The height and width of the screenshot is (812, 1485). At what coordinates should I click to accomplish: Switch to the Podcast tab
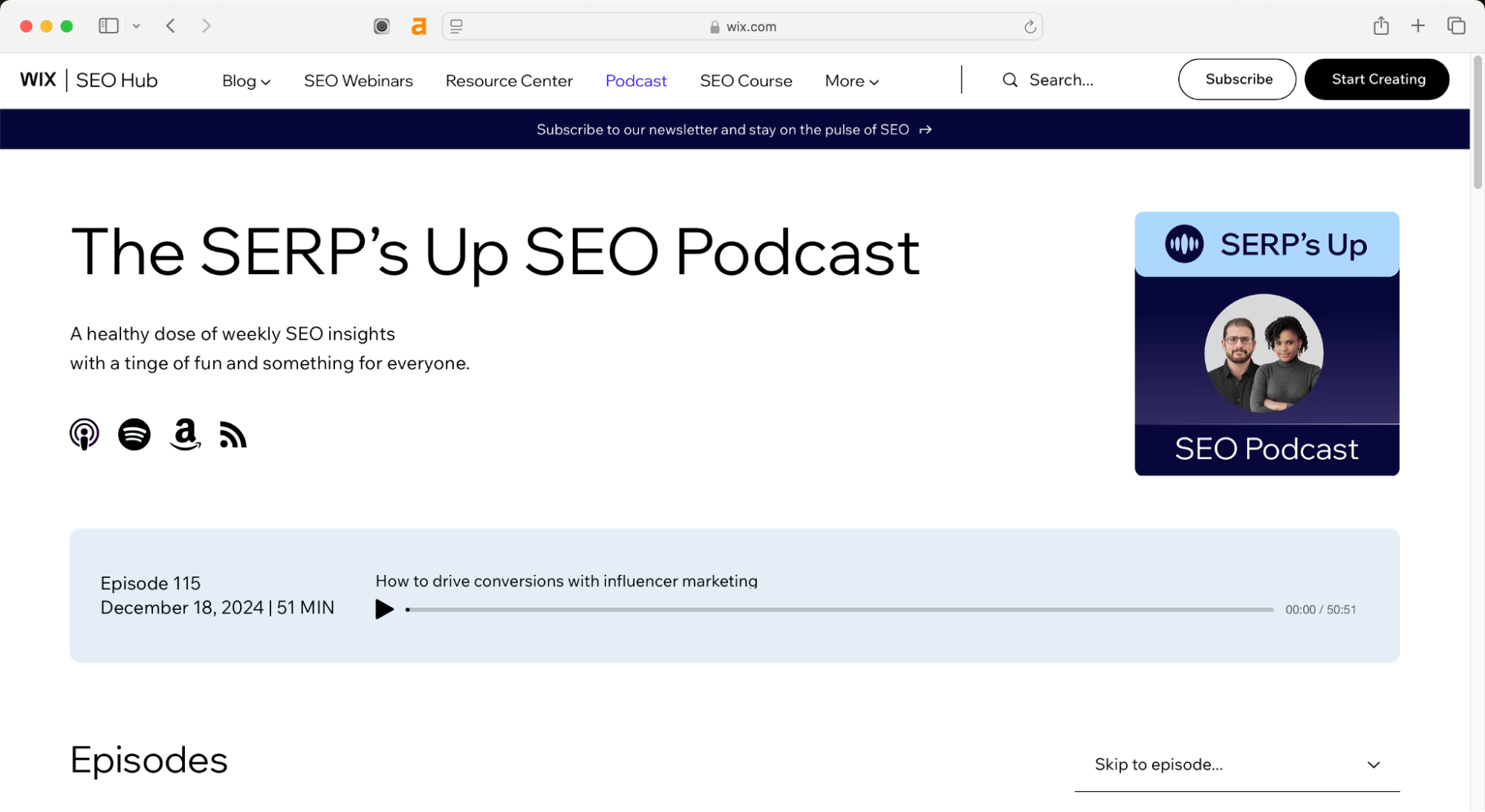(635, 80)
